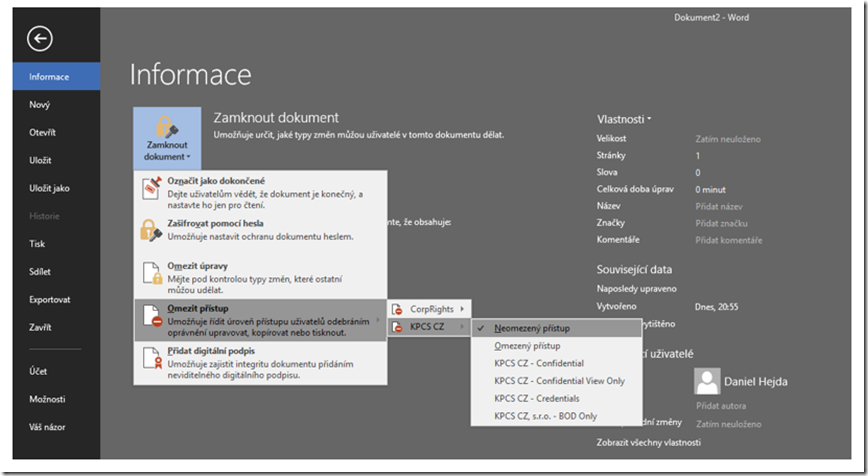Apply KPCS CZ - Confidential policy
This screenshot has height=476, width=868.
556,364
